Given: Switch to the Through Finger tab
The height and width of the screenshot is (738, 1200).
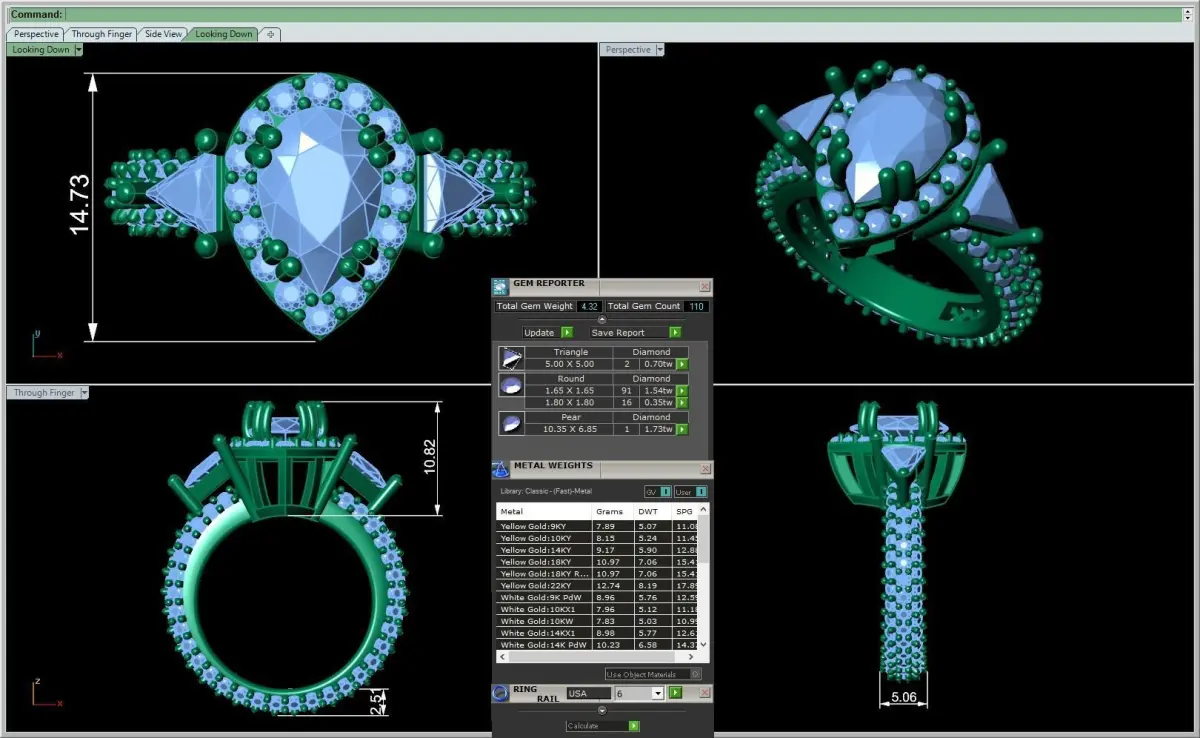Looking at the screenshot, I should [x=102, y=34].
